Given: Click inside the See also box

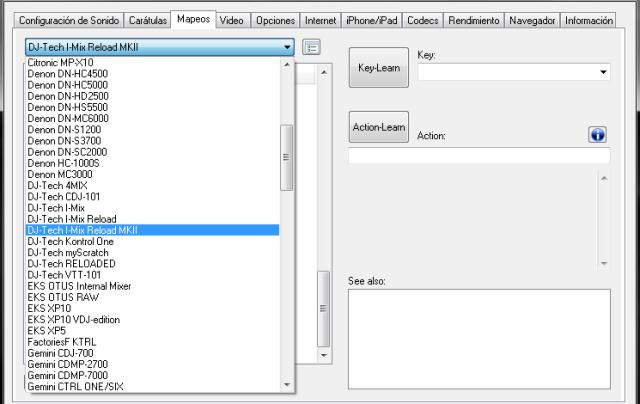Looking at the screenshot, I should (x=479, y=339).
